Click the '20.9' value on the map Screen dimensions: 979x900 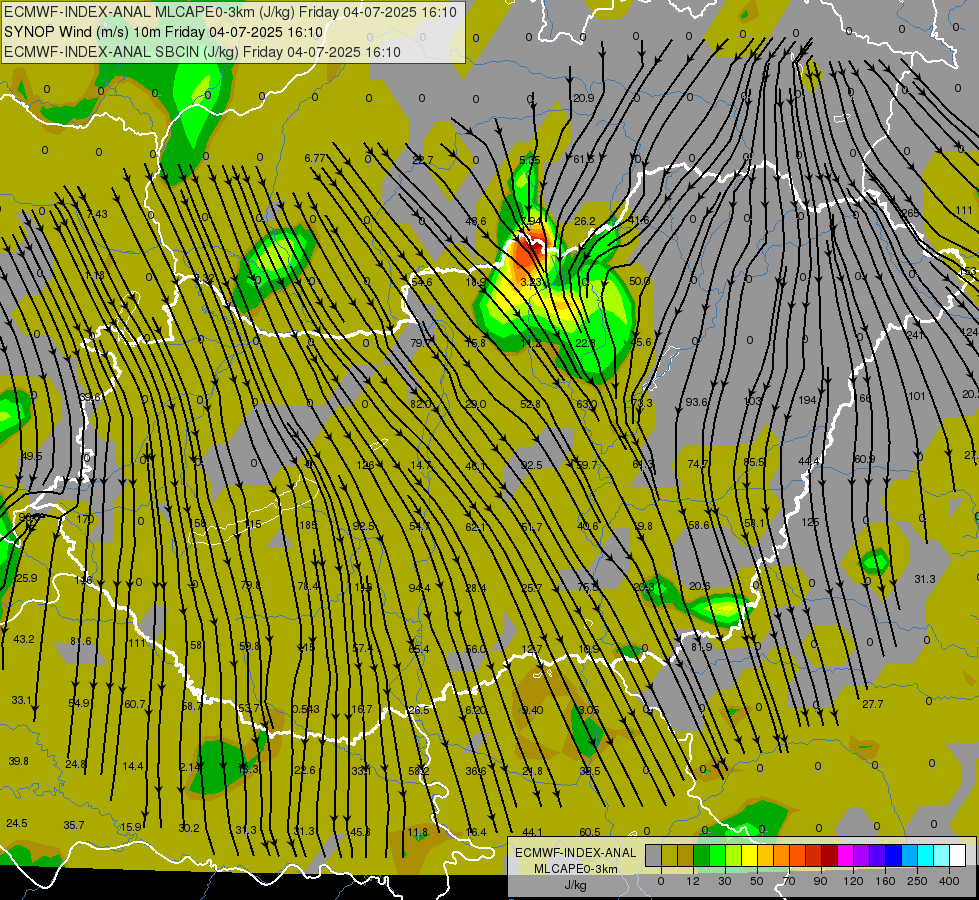click(583, 98)
